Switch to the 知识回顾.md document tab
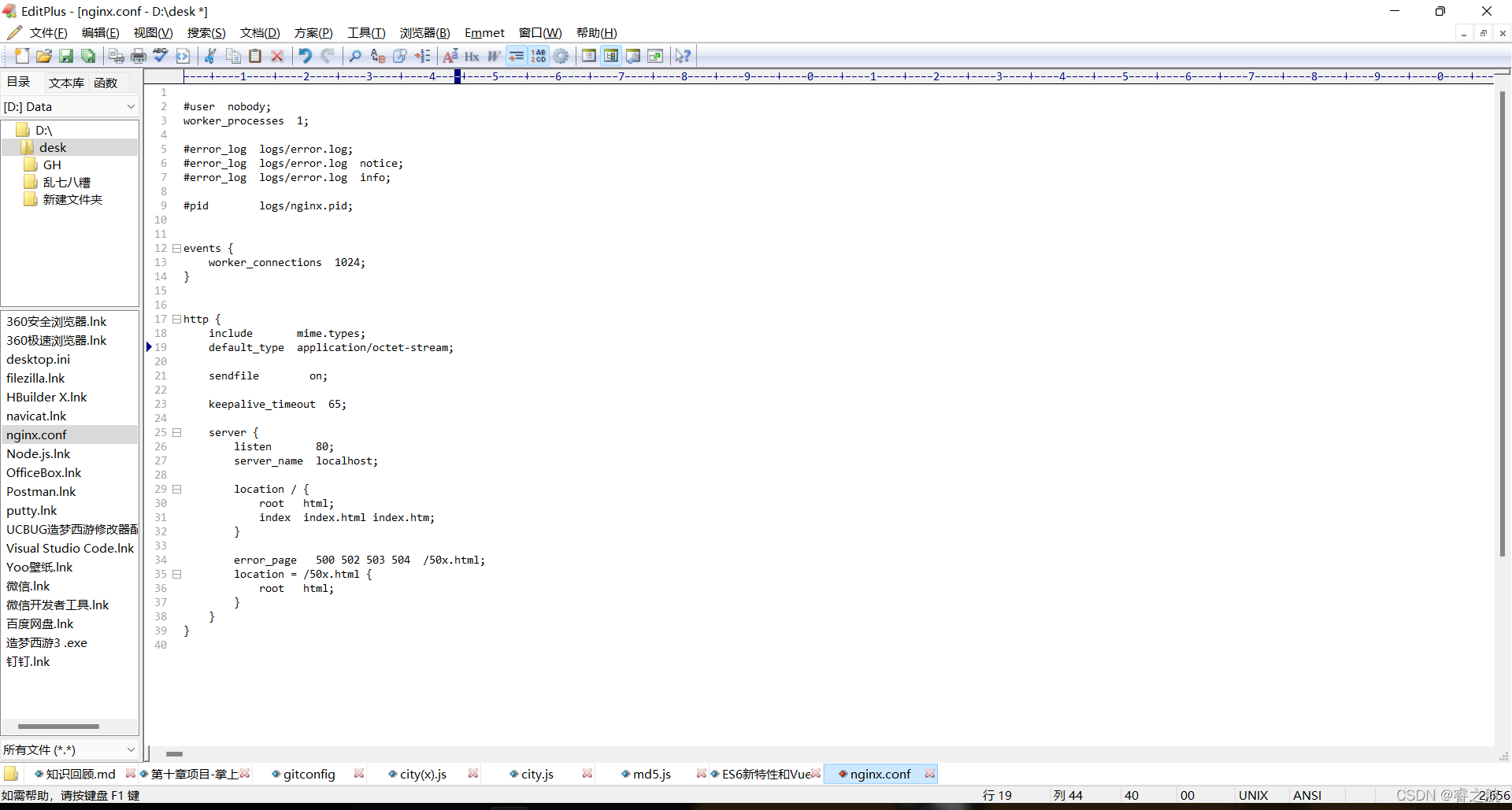This screenshot has height=810, width=1512. [80, 775]
